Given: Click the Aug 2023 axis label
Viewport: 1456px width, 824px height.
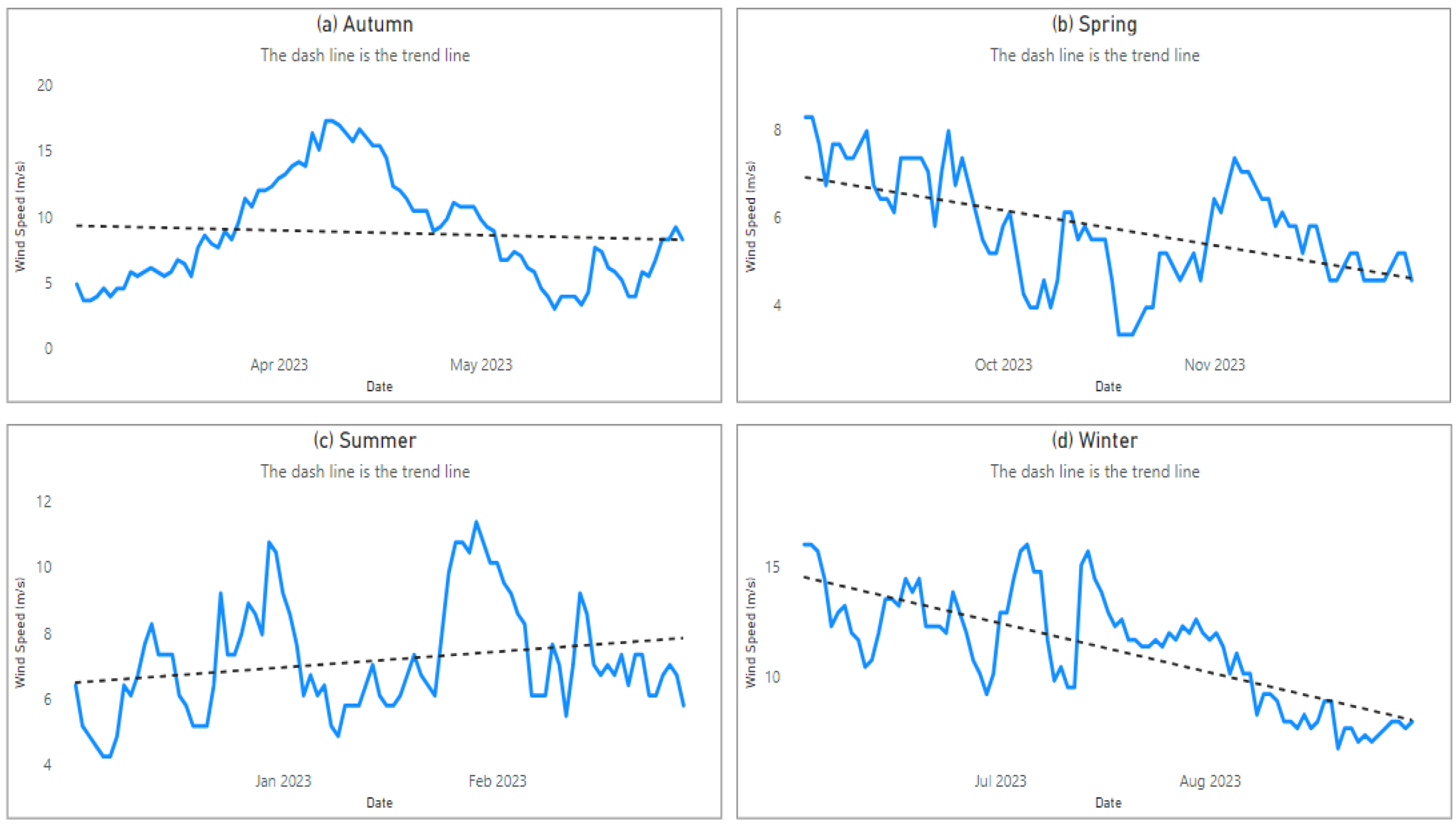Looking at the screenshot, I should click(1210, 781).
